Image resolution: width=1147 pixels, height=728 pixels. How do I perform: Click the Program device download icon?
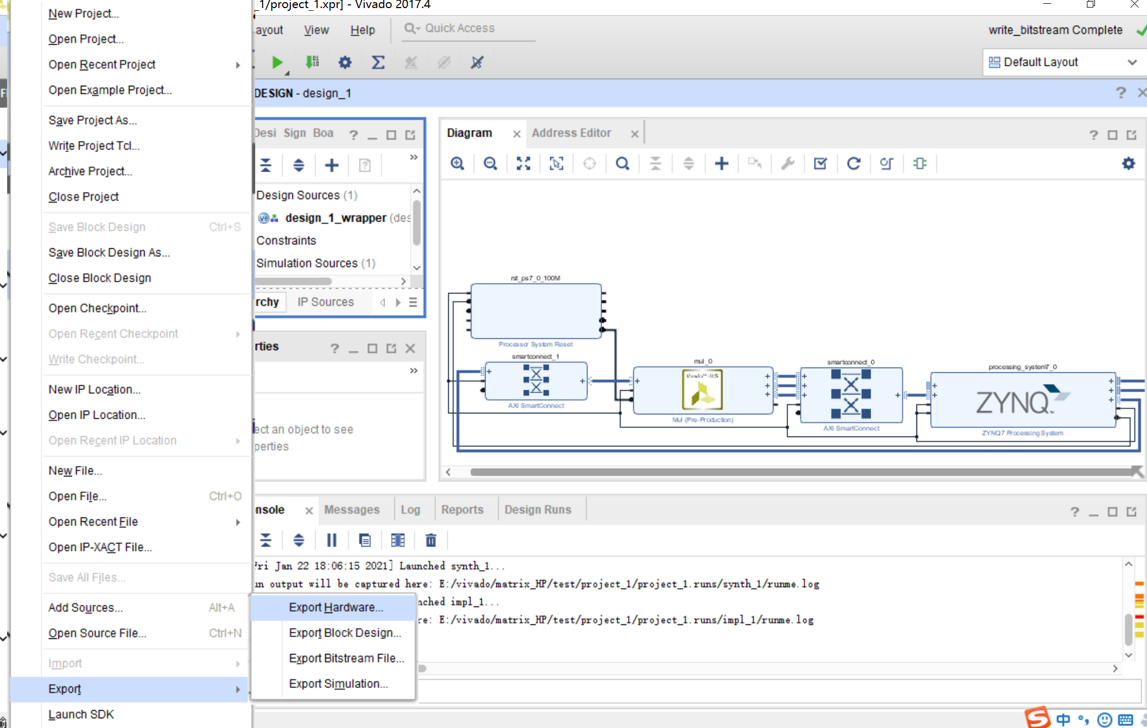[x=312, y=62]
